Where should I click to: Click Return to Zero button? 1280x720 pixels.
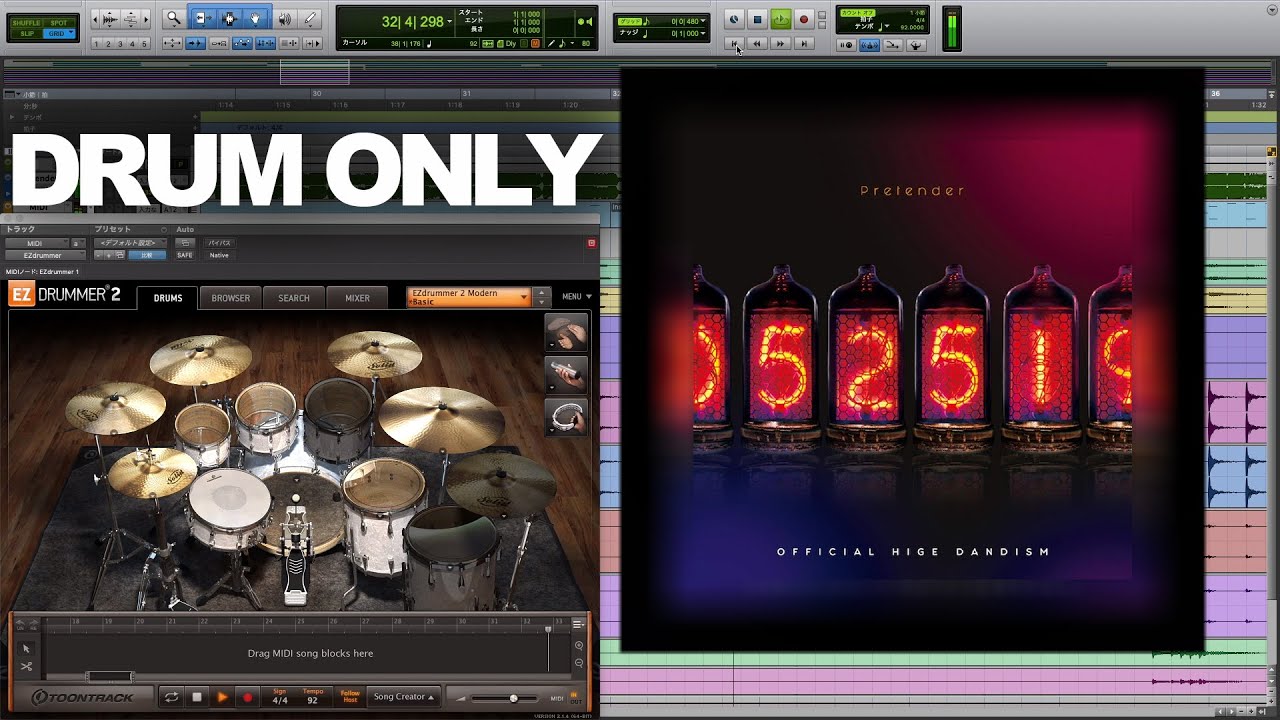734,44
